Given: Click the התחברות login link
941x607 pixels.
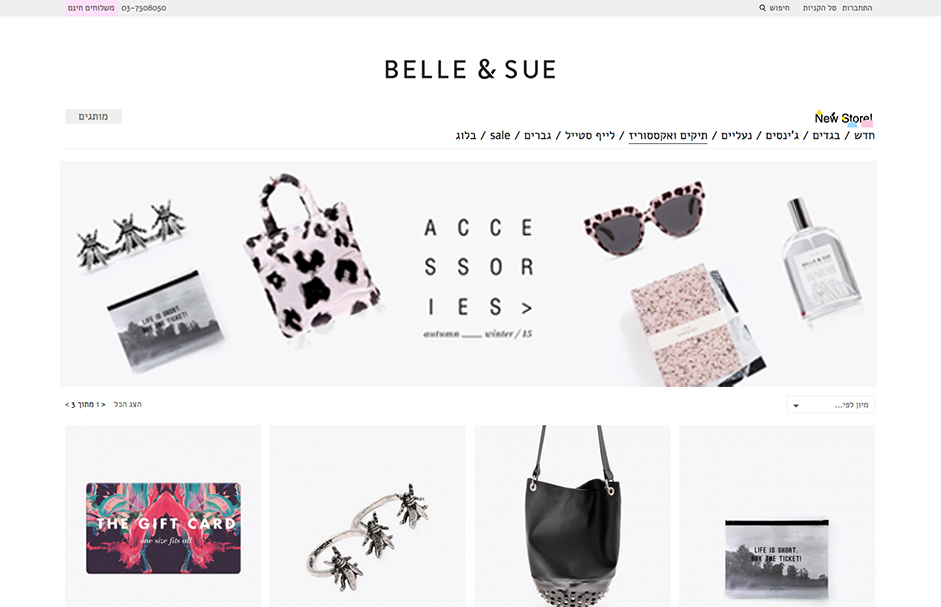Looking at the screenshot, I should 857,8.
